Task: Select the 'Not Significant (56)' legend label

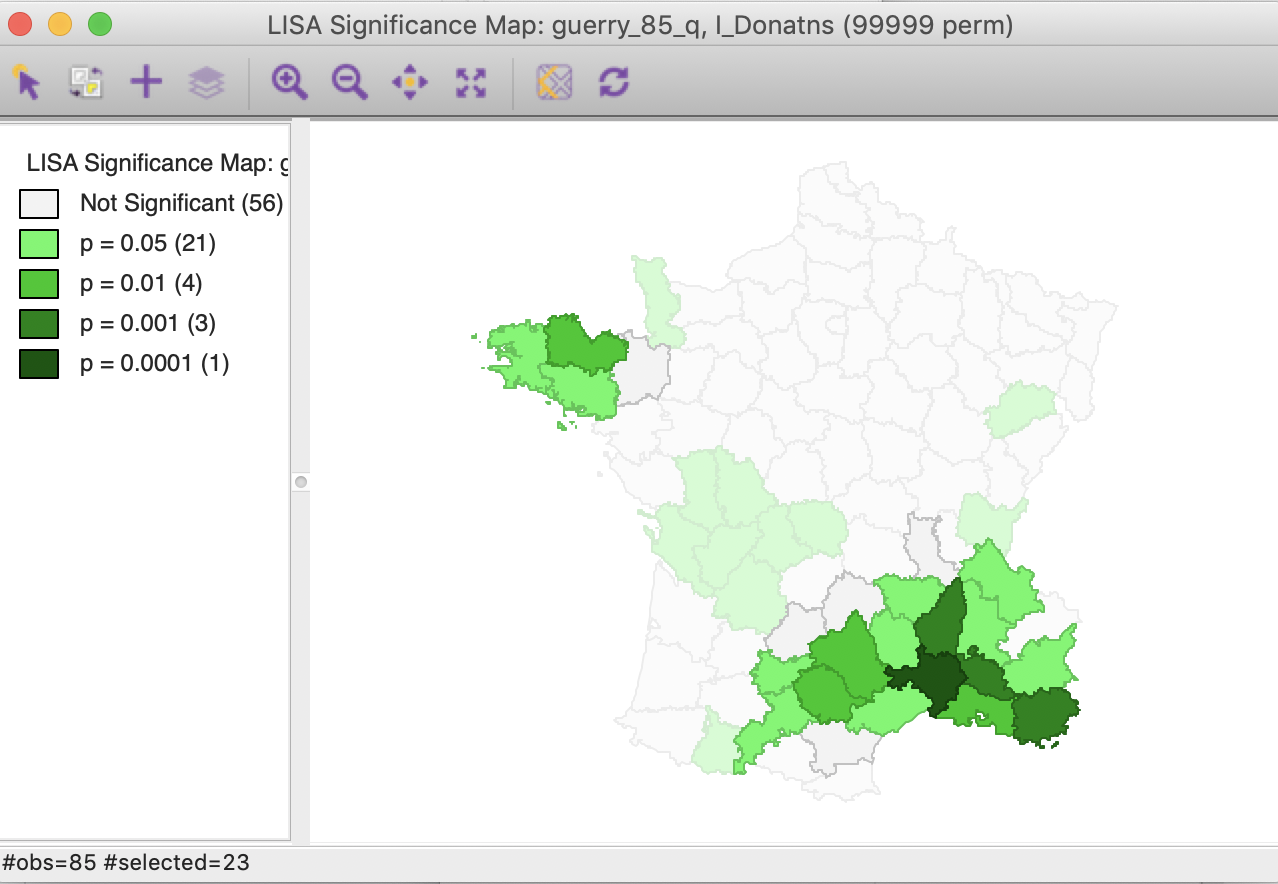Action: tap(182, 204)
